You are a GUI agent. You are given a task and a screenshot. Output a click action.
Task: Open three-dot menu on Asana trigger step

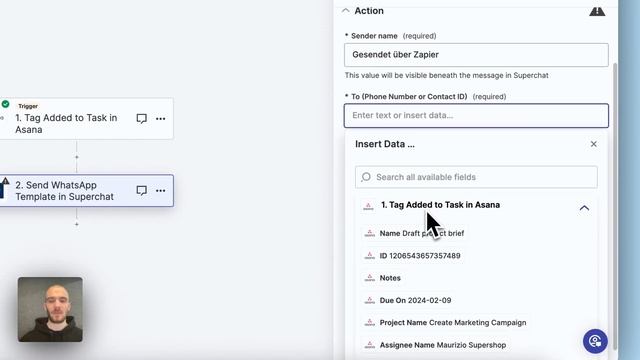160,119
